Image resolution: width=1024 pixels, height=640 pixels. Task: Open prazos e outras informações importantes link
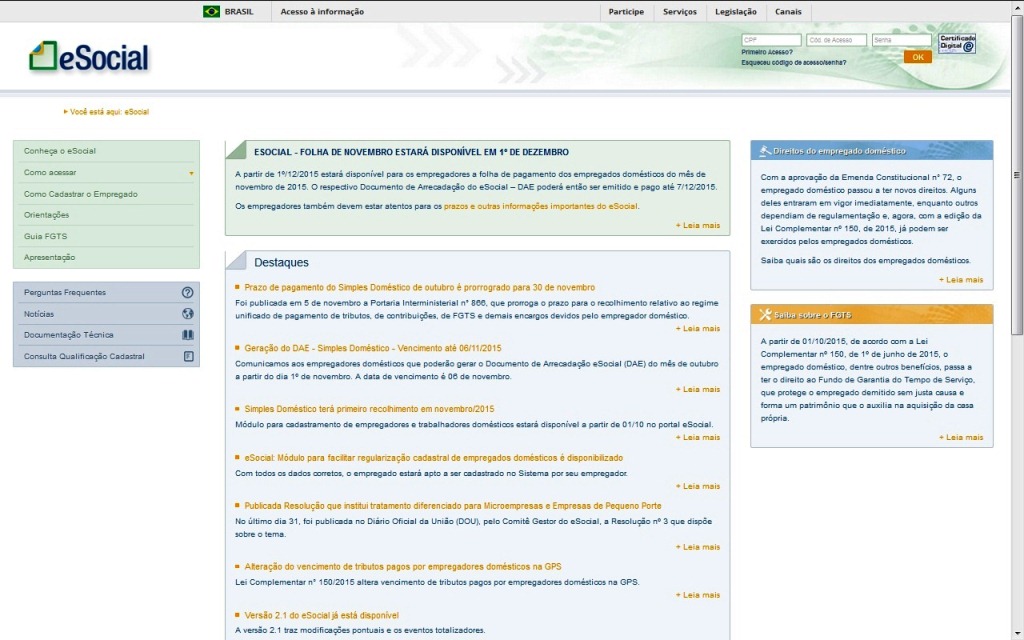coord(540,206)
